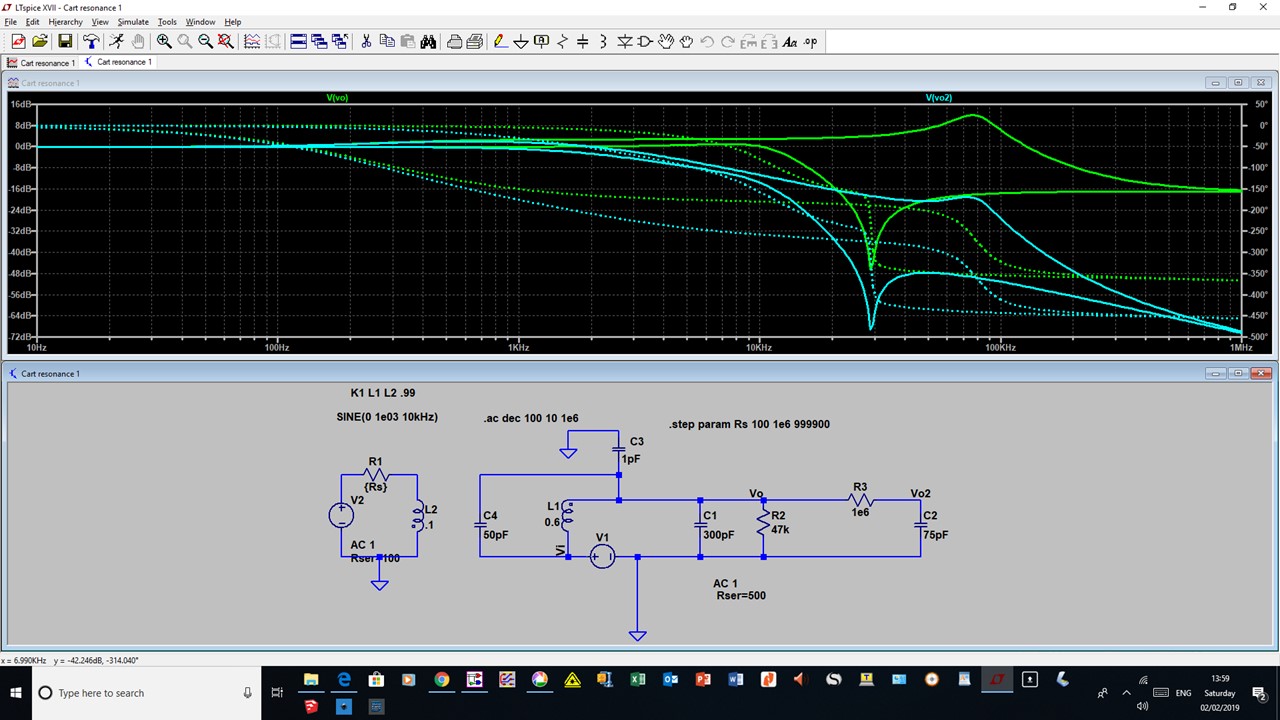Open Excel from the taskbar

[637, 680]
